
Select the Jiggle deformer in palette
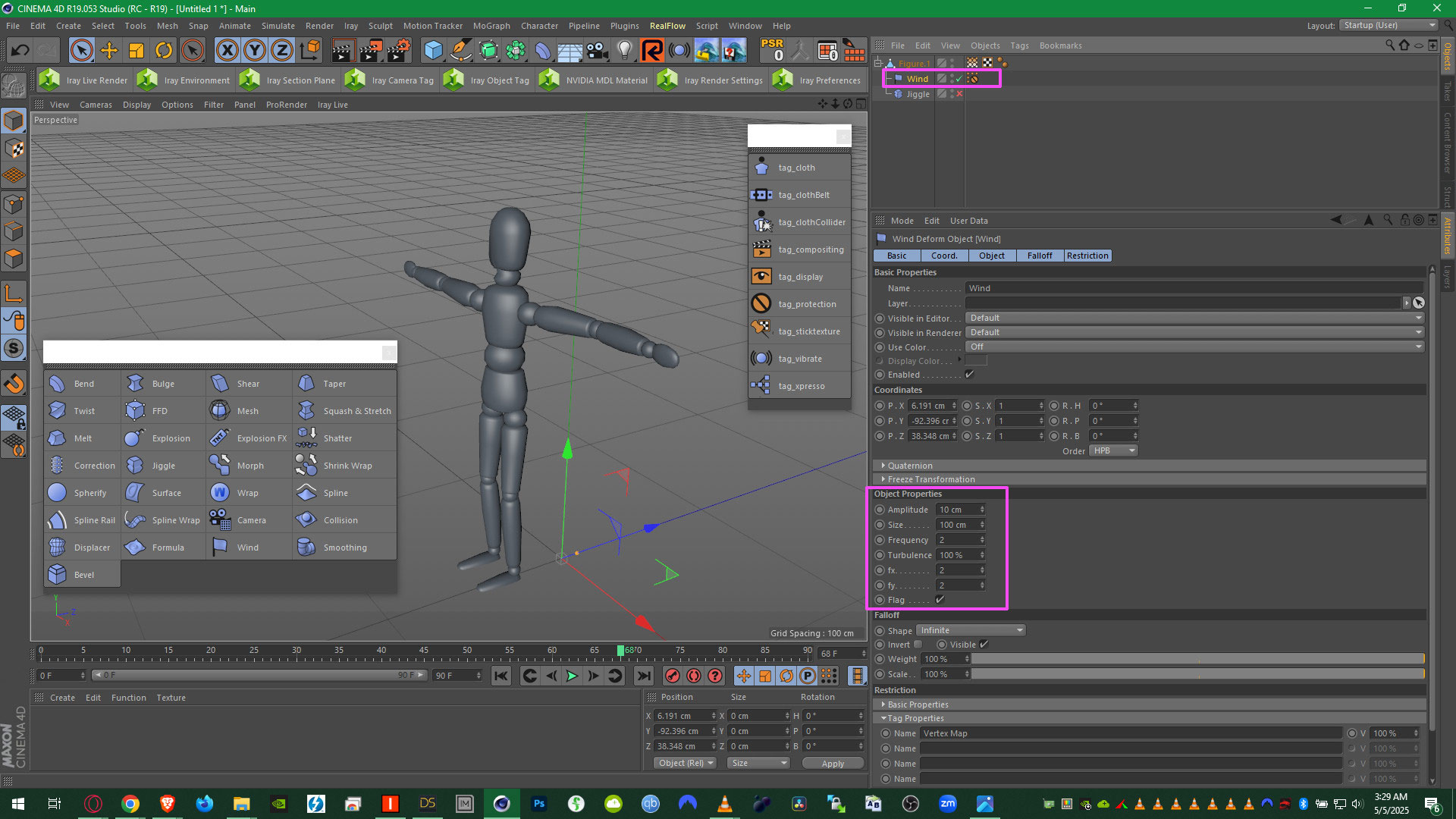162,466
